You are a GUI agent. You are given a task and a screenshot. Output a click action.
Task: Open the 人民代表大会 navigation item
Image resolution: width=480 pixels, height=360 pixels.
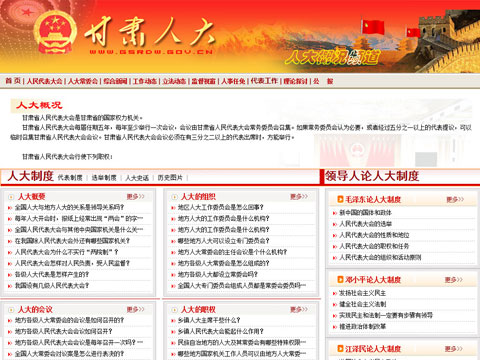tap(44, 81)
